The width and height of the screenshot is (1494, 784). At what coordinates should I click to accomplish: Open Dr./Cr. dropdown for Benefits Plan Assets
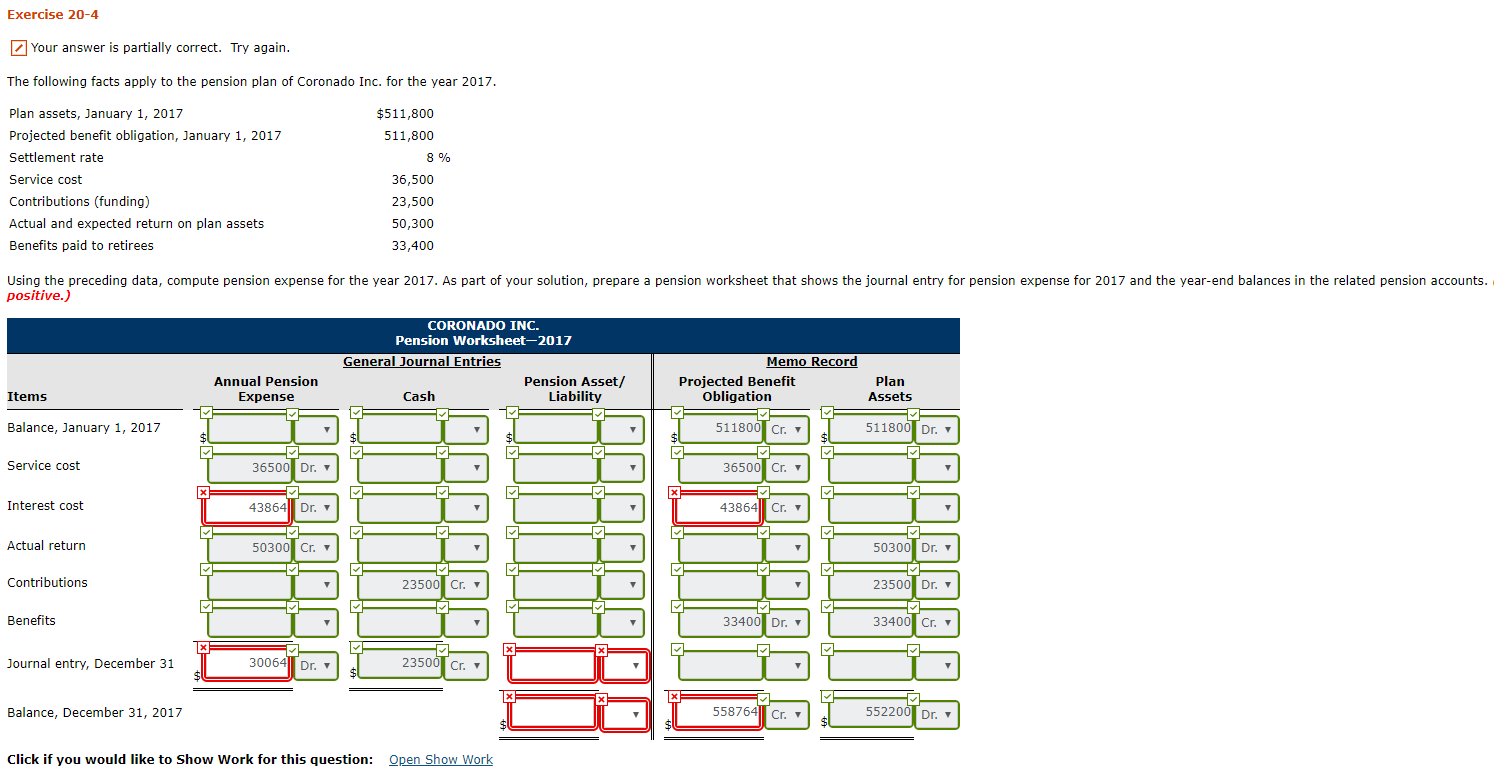[x=937, y=622]
